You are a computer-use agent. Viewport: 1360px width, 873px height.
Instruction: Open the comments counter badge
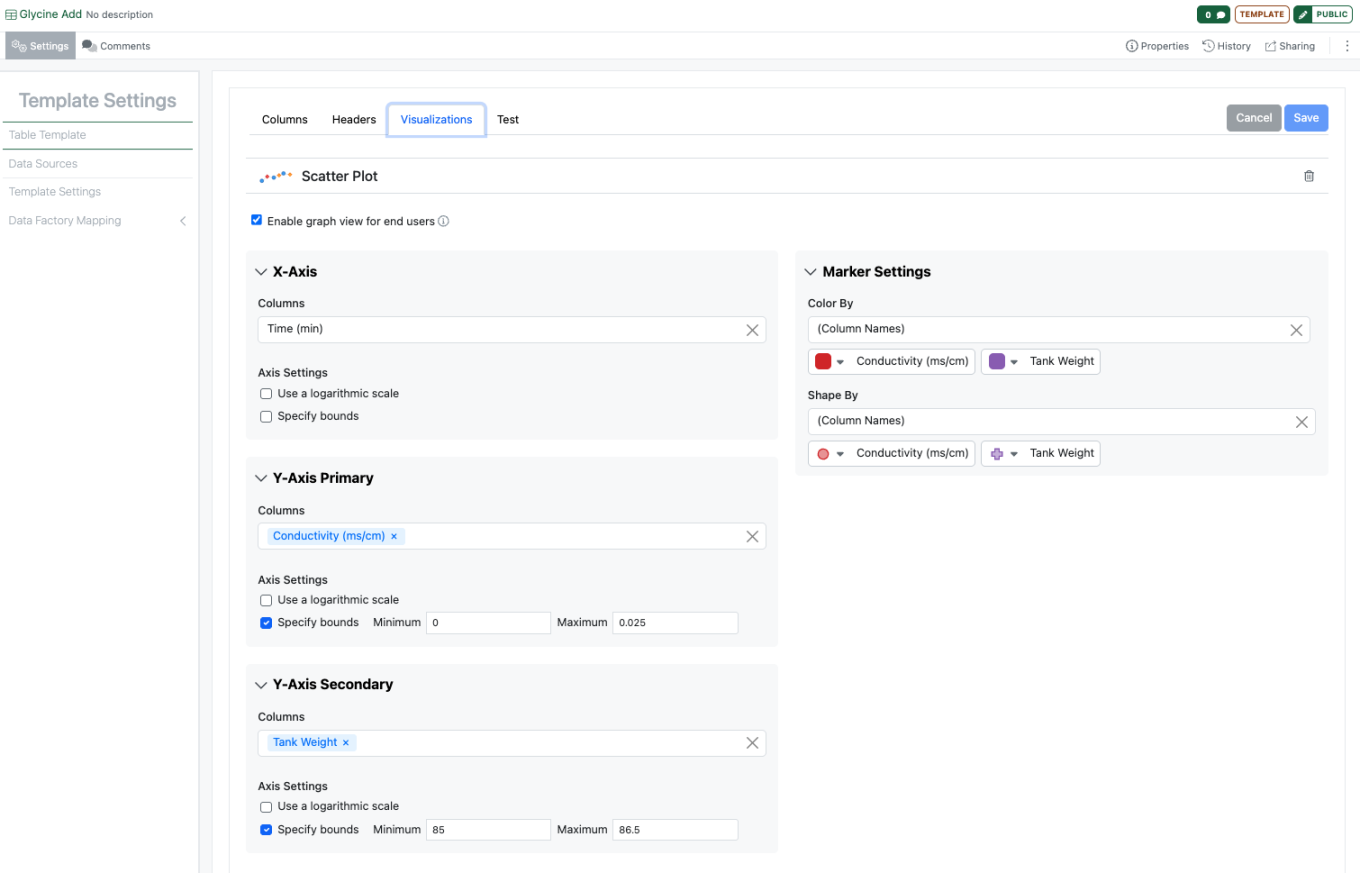point(1214,15)
